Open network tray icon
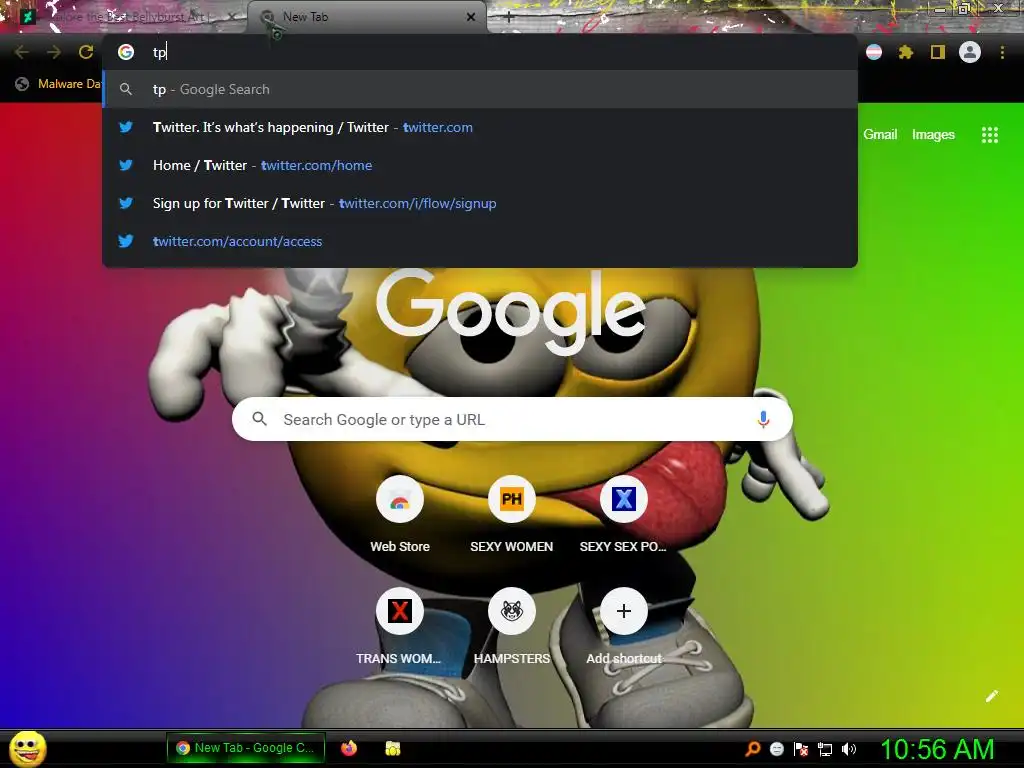This screenshot has width=1024, height=768. pos(825,749)
